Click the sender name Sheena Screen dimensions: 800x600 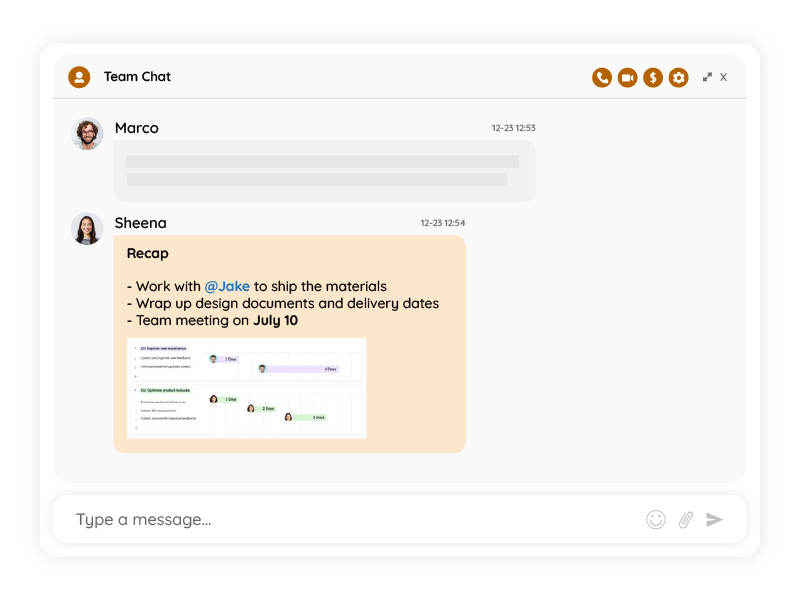click(141, 223)
